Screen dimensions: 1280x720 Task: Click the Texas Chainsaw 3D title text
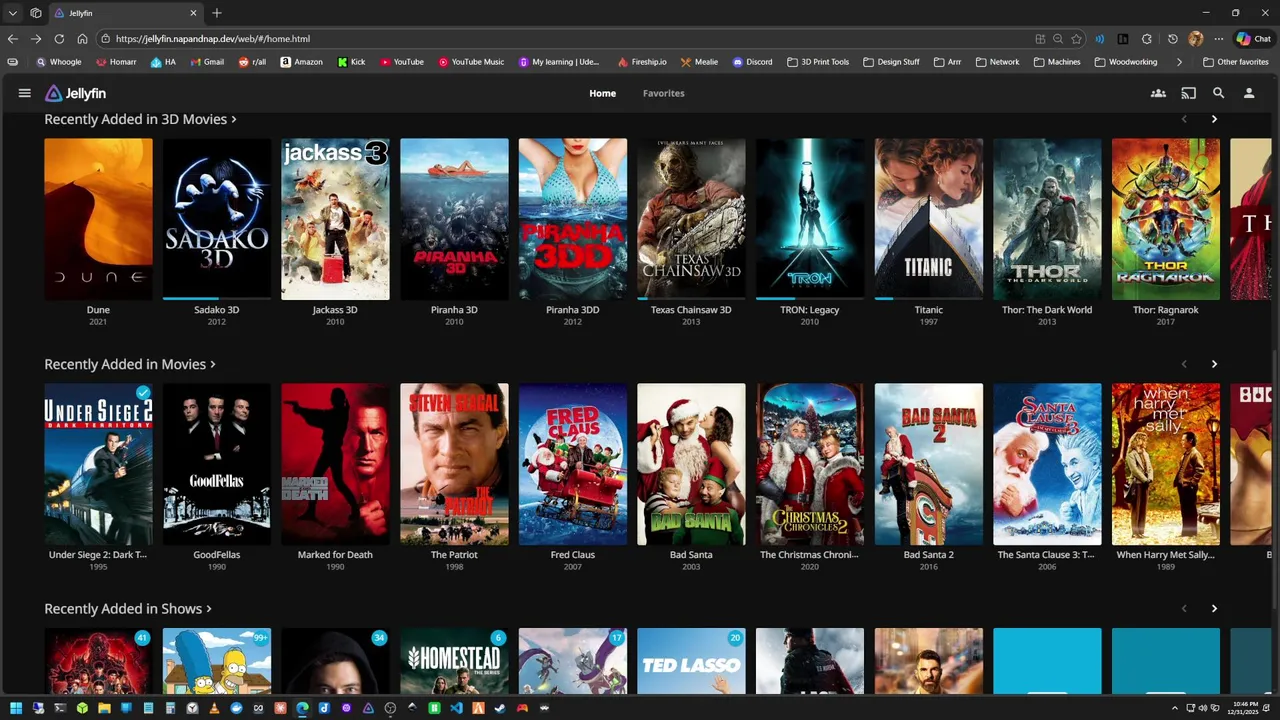click(x=691, y=310)
